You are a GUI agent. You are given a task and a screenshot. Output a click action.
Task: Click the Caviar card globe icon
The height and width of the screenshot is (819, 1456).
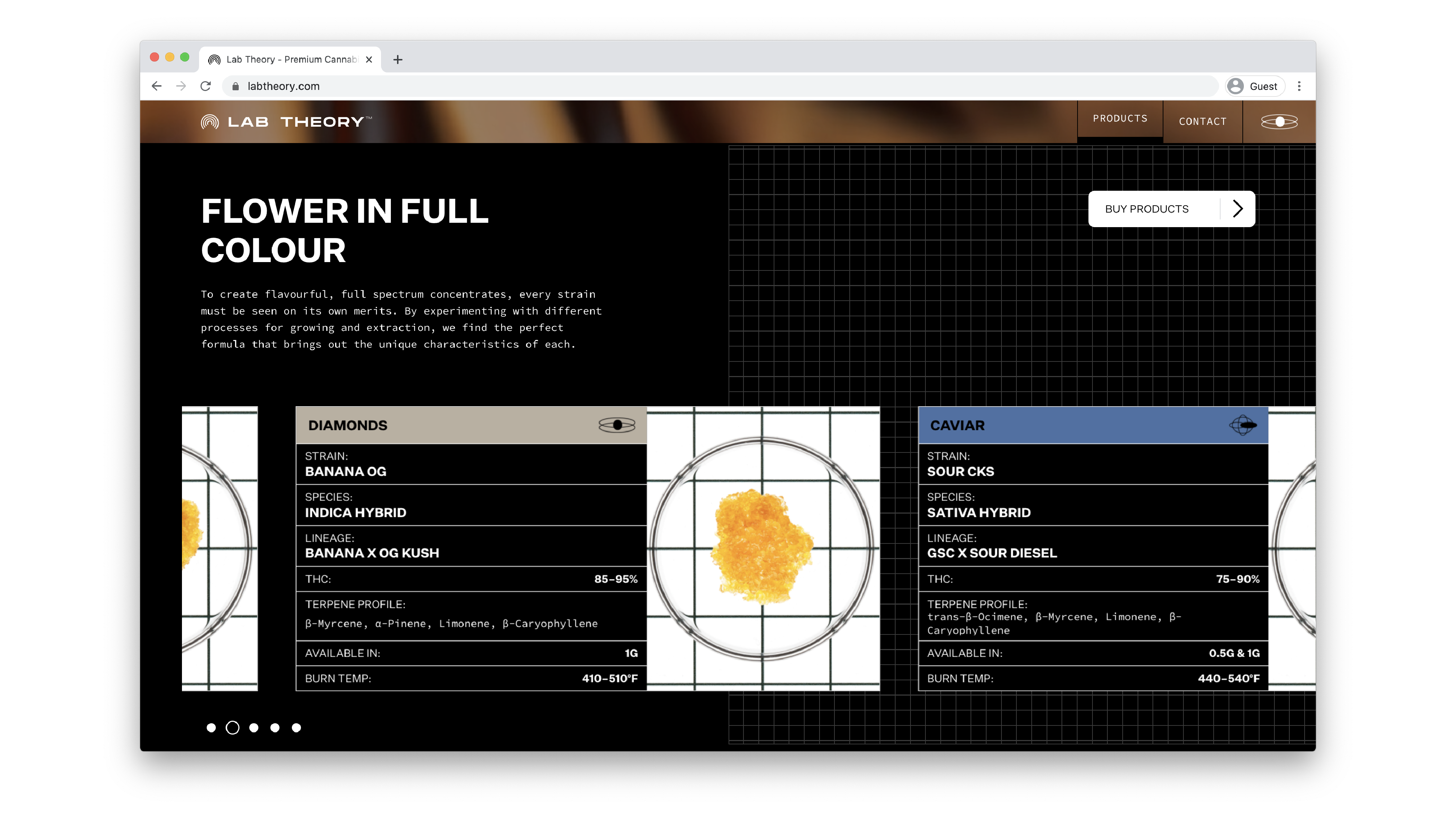(x=1242, y=425)
